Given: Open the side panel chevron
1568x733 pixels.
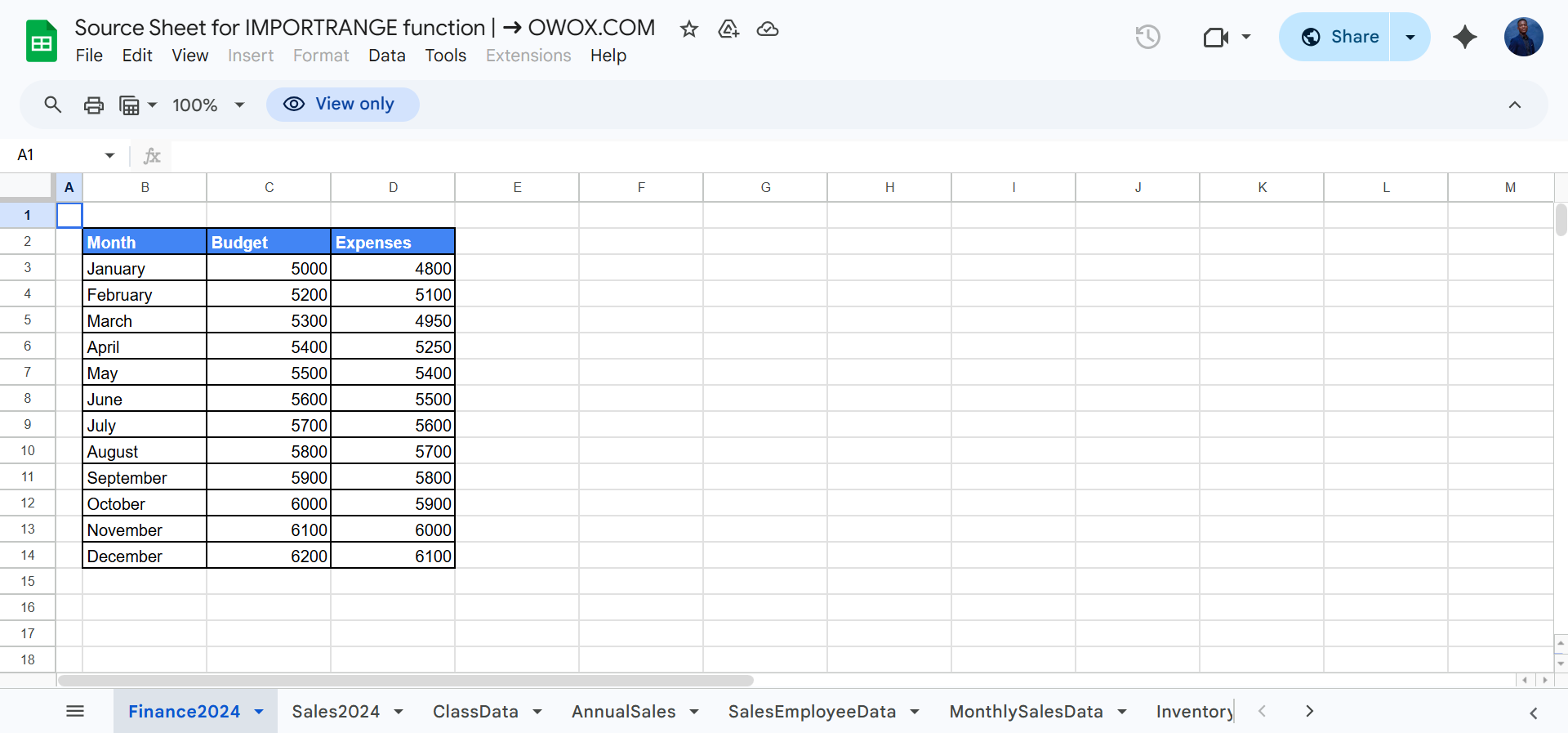Looking at the screenshot, I should [x=1534, y=713].
